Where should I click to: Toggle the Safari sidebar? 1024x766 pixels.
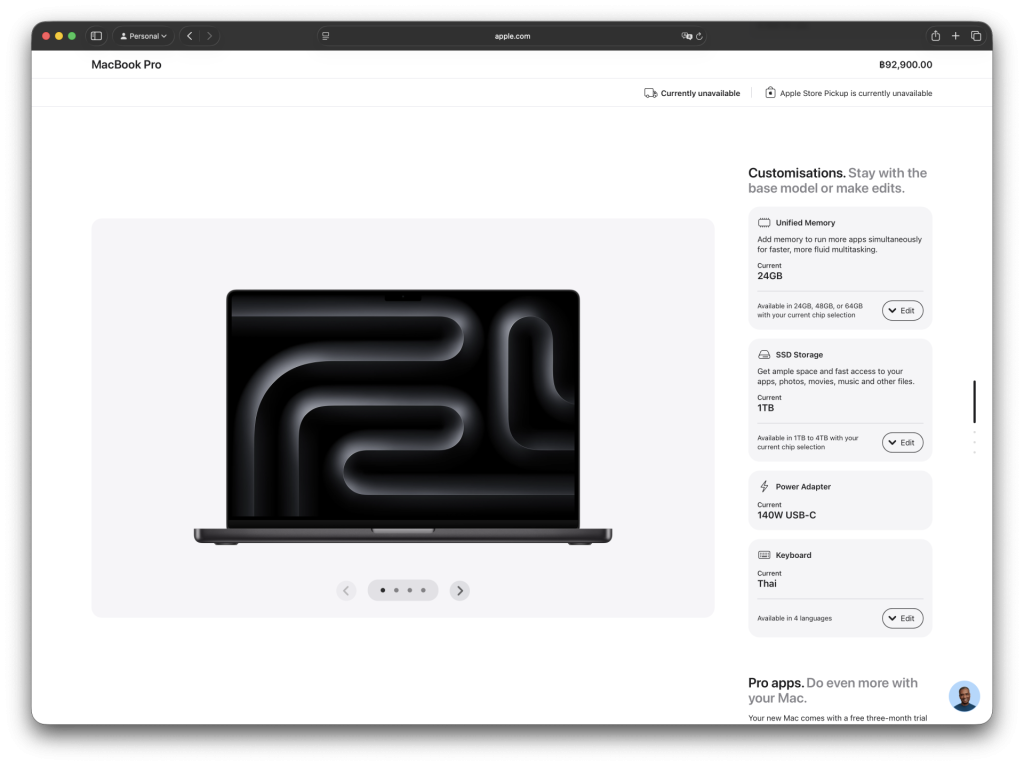[x=96, y=36]
